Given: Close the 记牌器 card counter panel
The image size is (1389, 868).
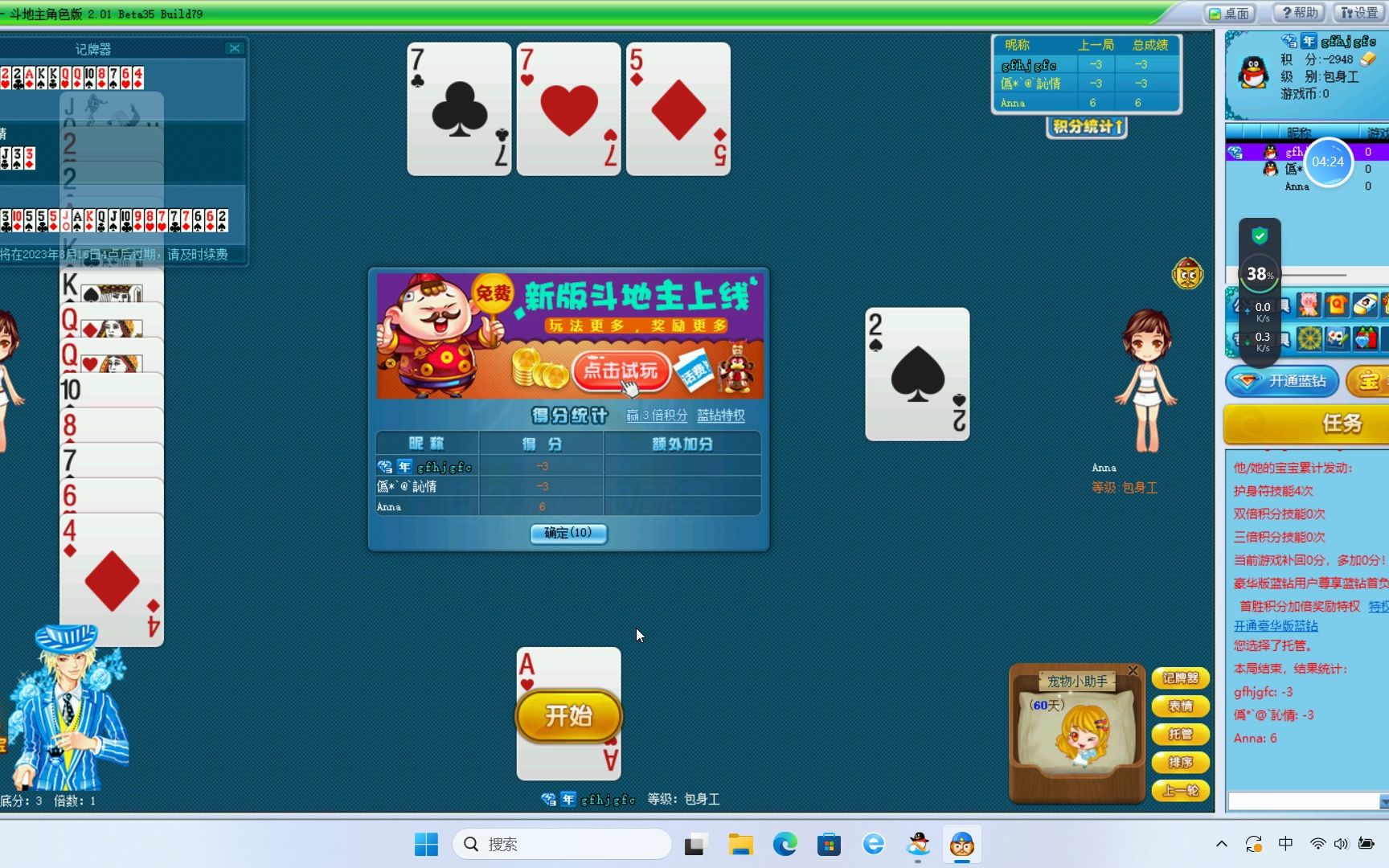Looking at the screenshot, I should point(235,48).
